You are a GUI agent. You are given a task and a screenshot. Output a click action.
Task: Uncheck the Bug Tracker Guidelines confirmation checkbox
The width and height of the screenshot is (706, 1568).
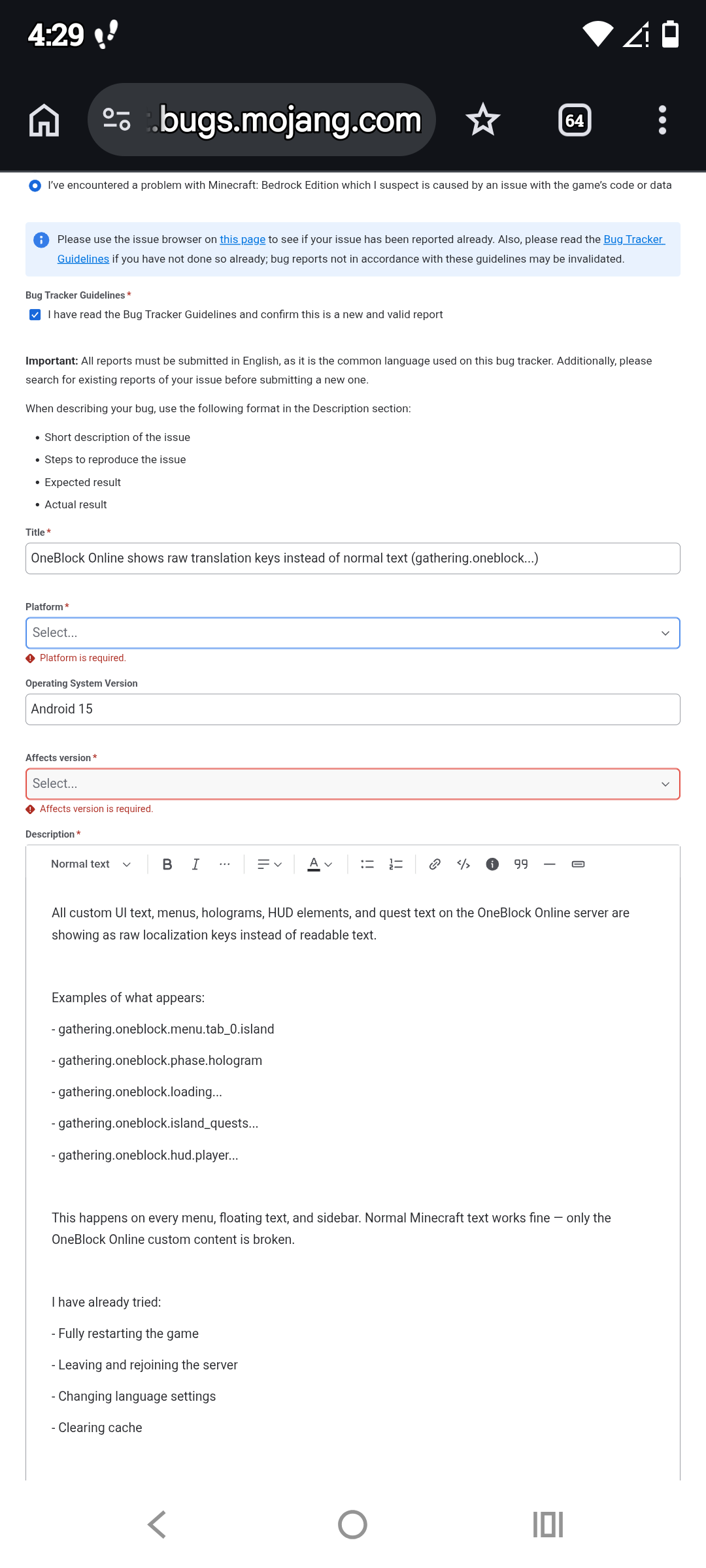[35, 315]
